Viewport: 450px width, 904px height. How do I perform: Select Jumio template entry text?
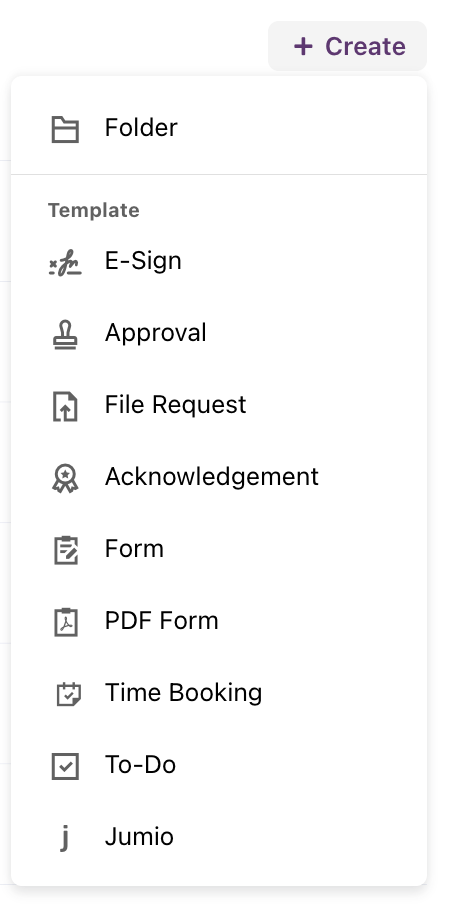[x=139, y=837]
